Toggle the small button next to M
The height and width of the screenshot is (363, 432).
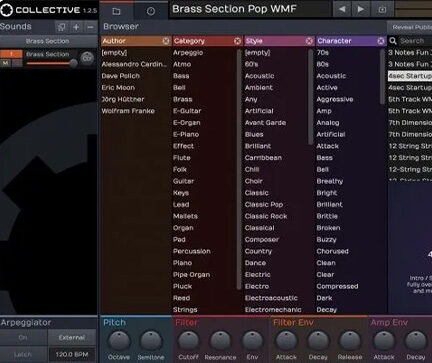click(x=17, y=63)
